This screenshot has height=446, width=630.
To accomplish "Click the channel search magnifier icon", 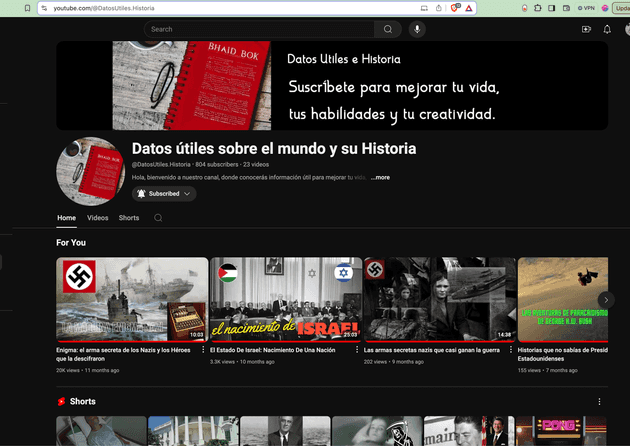I will tap(158, 218).
